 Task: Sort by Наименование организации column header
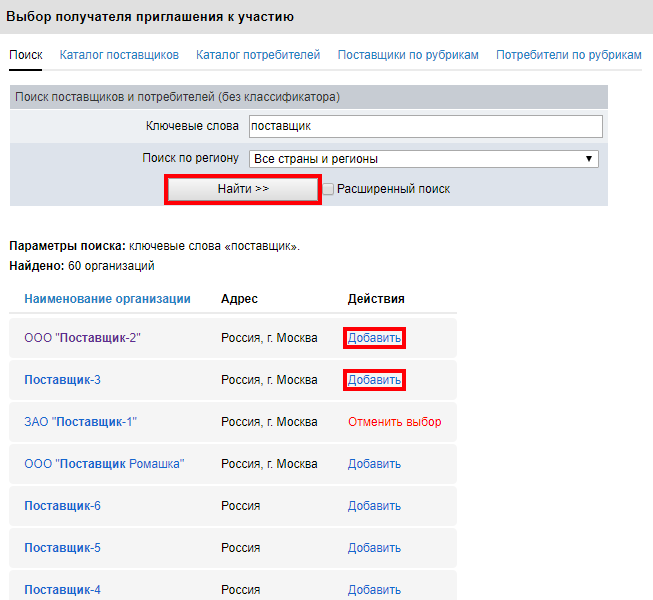107,299
